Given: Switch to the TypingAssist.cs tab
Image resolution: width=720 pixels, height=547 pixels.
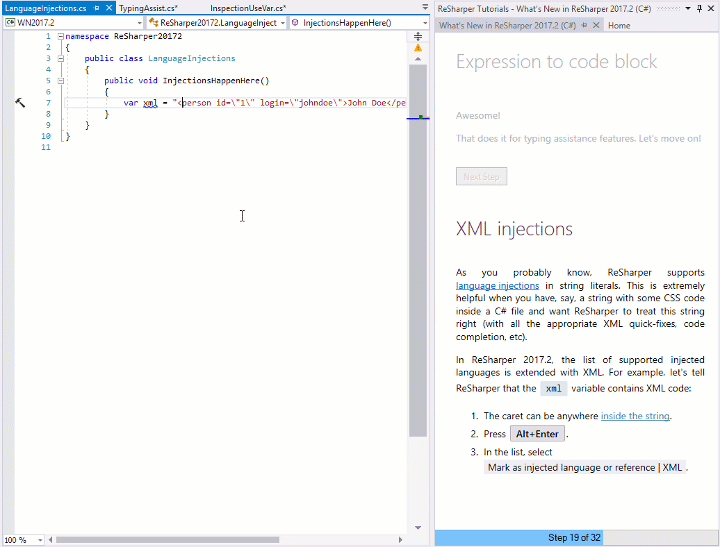Looking at the screenshot, I should 148,8.
